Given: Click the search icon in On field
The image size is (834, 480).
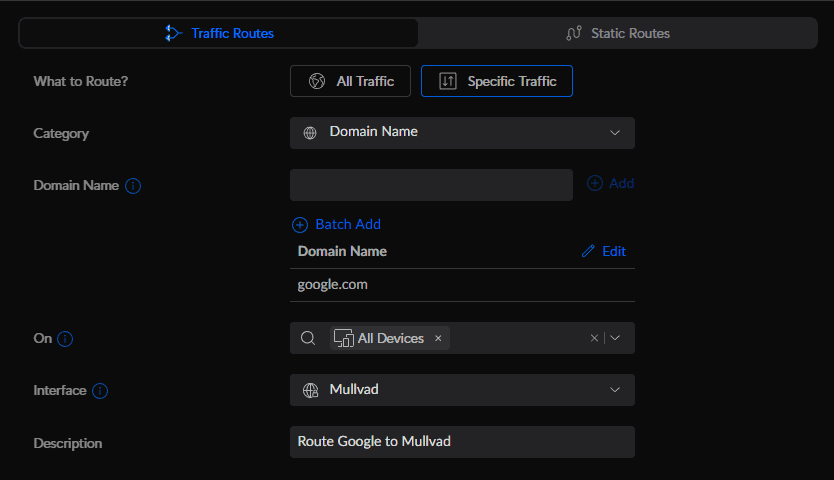Looking at the screenshot, I should pos(308,338).
